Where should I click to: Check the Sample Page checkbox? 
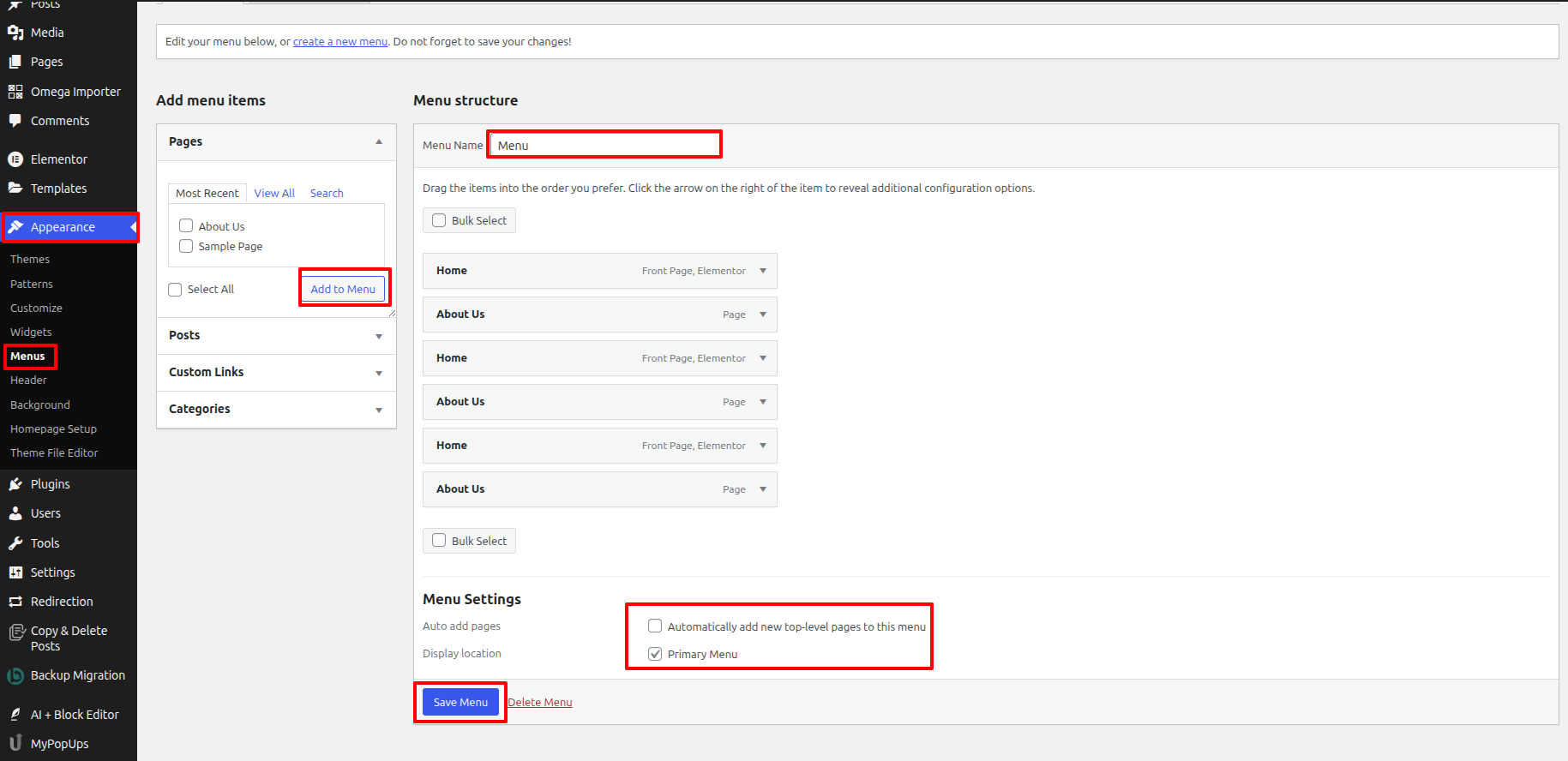tap(186, 246)
